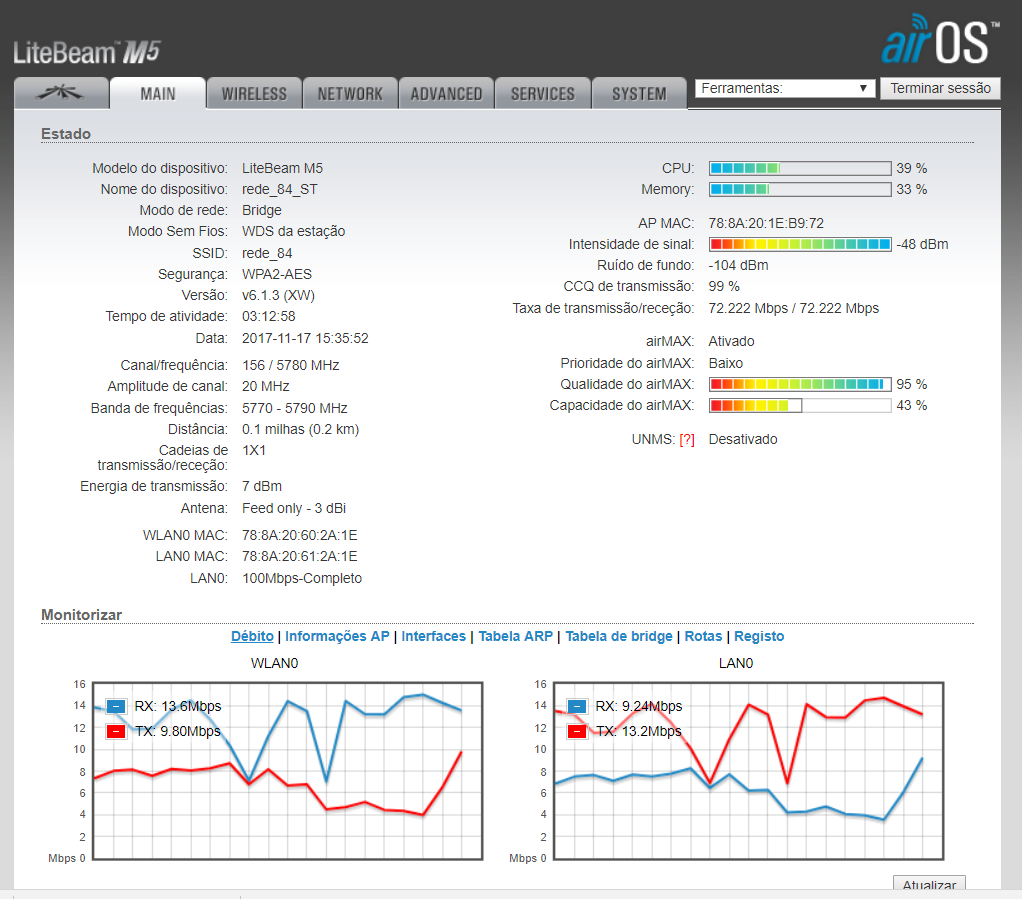Open the NETWORK tab

(350, 93)
